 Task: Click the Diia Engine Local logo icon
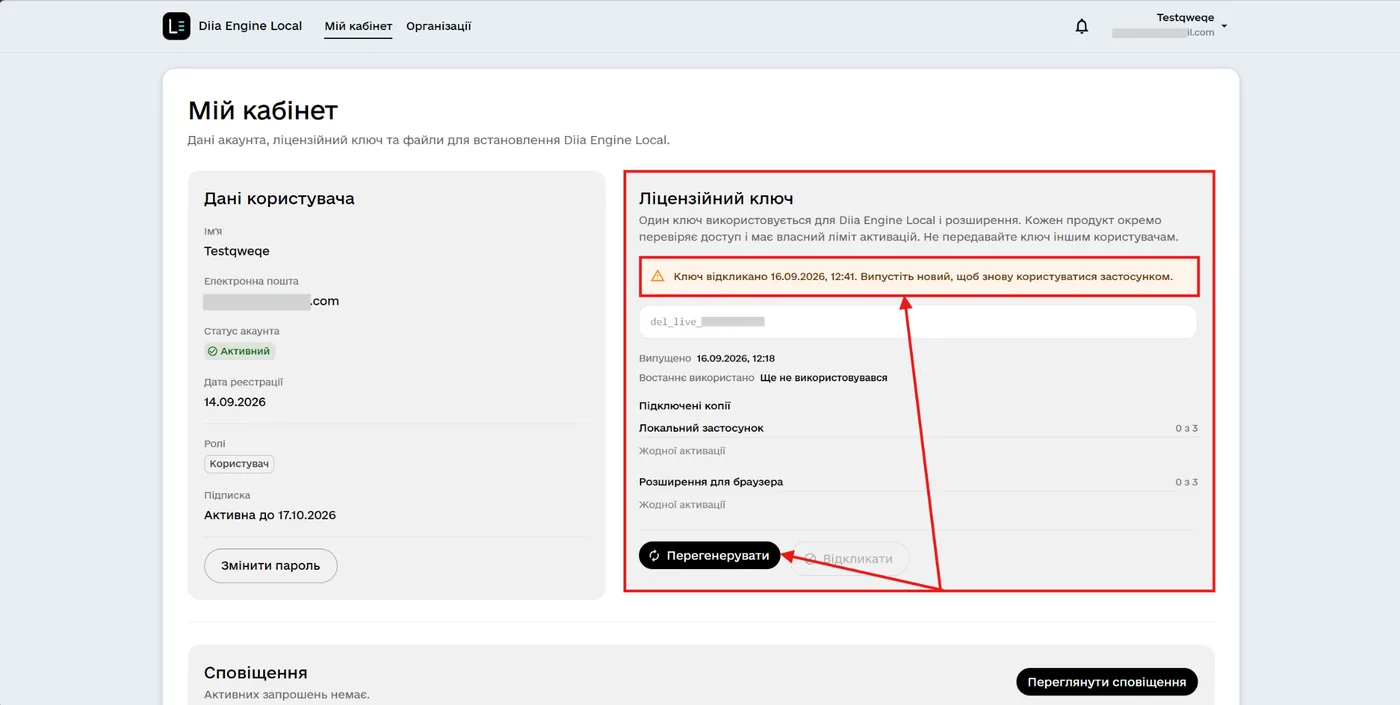pyautogui.click(x=176, y=26)
